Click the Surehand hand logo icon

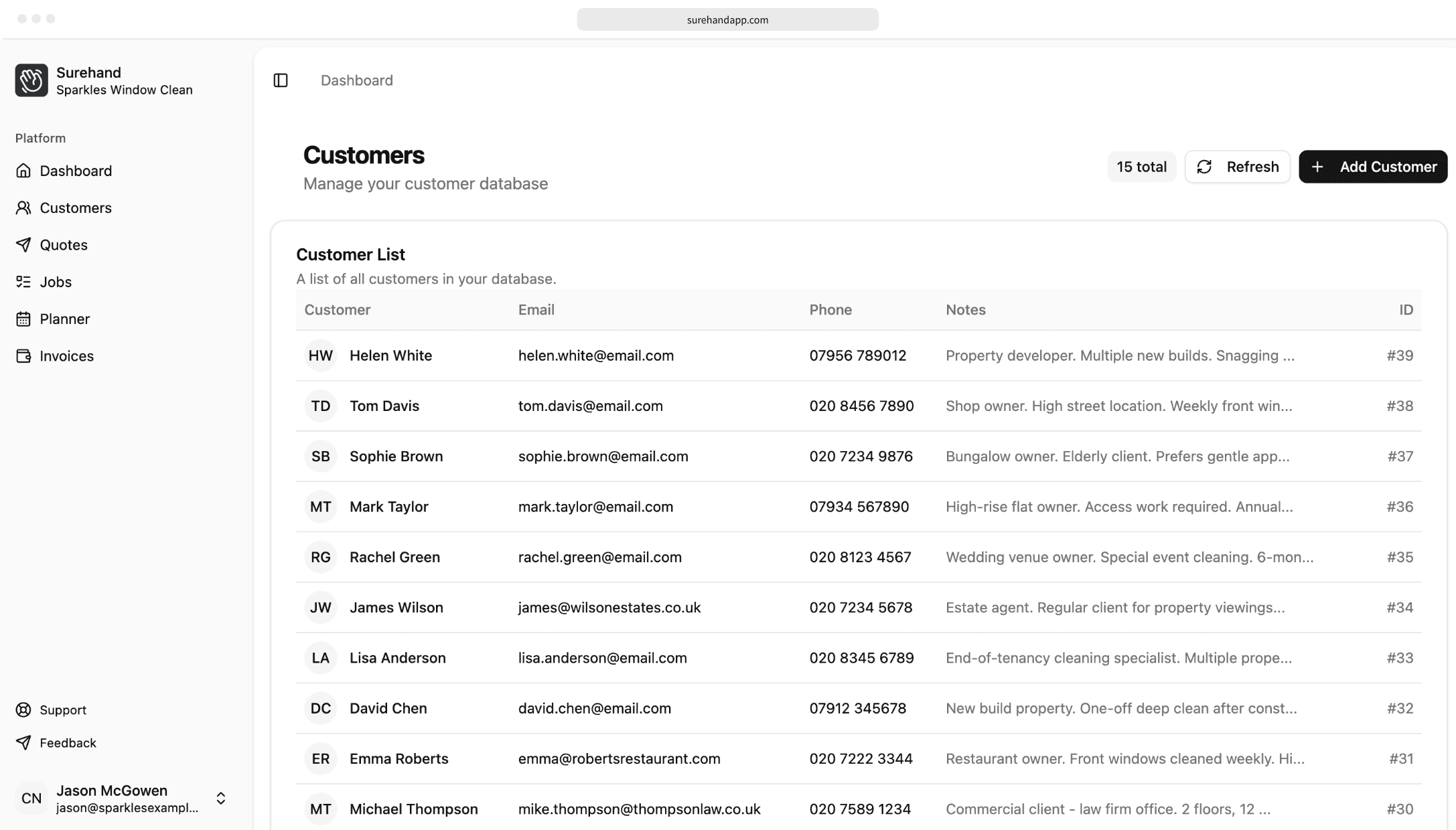(x=31, y=80)
